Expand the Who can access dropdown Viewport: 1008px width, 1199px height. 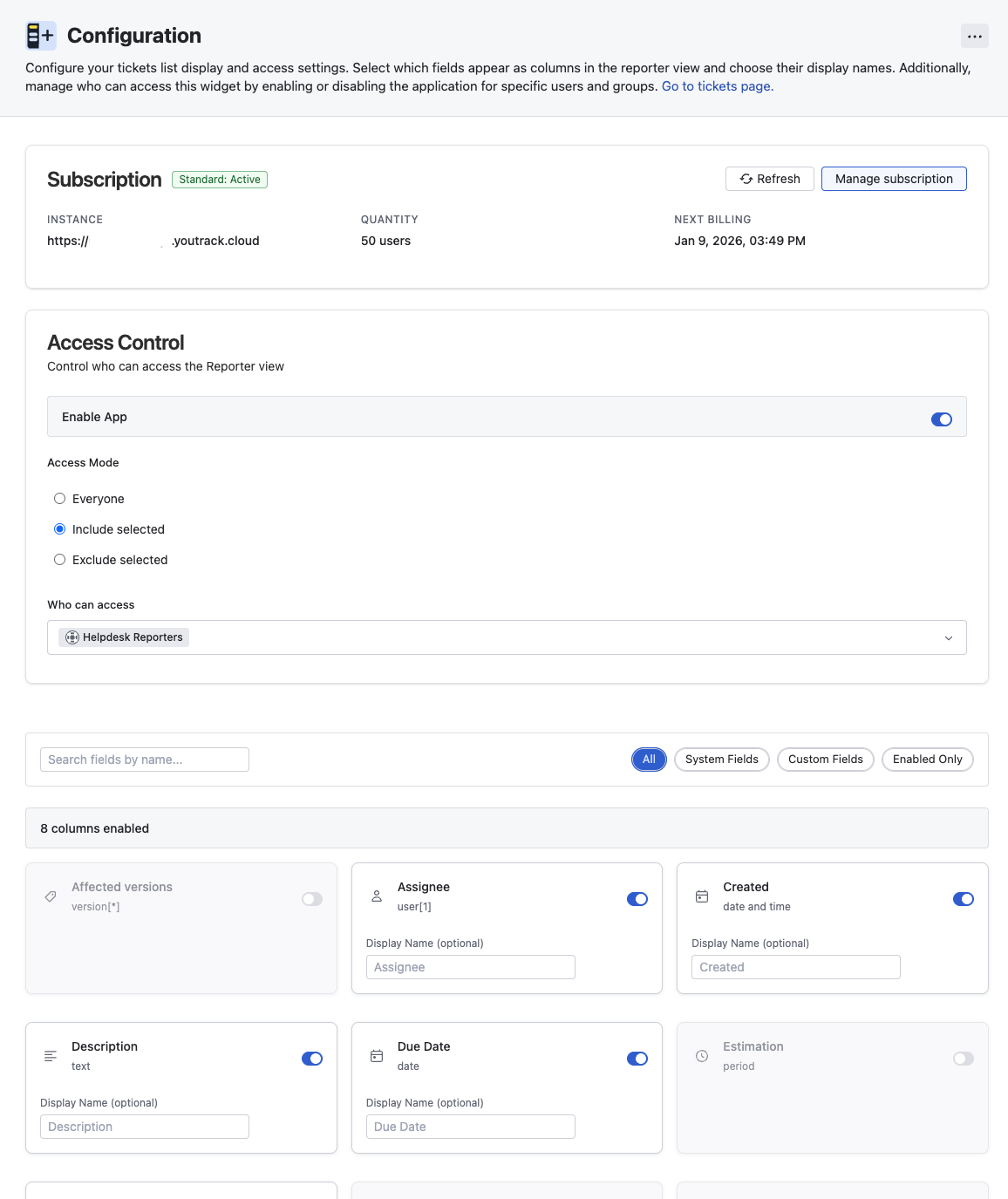click(949, 637)
